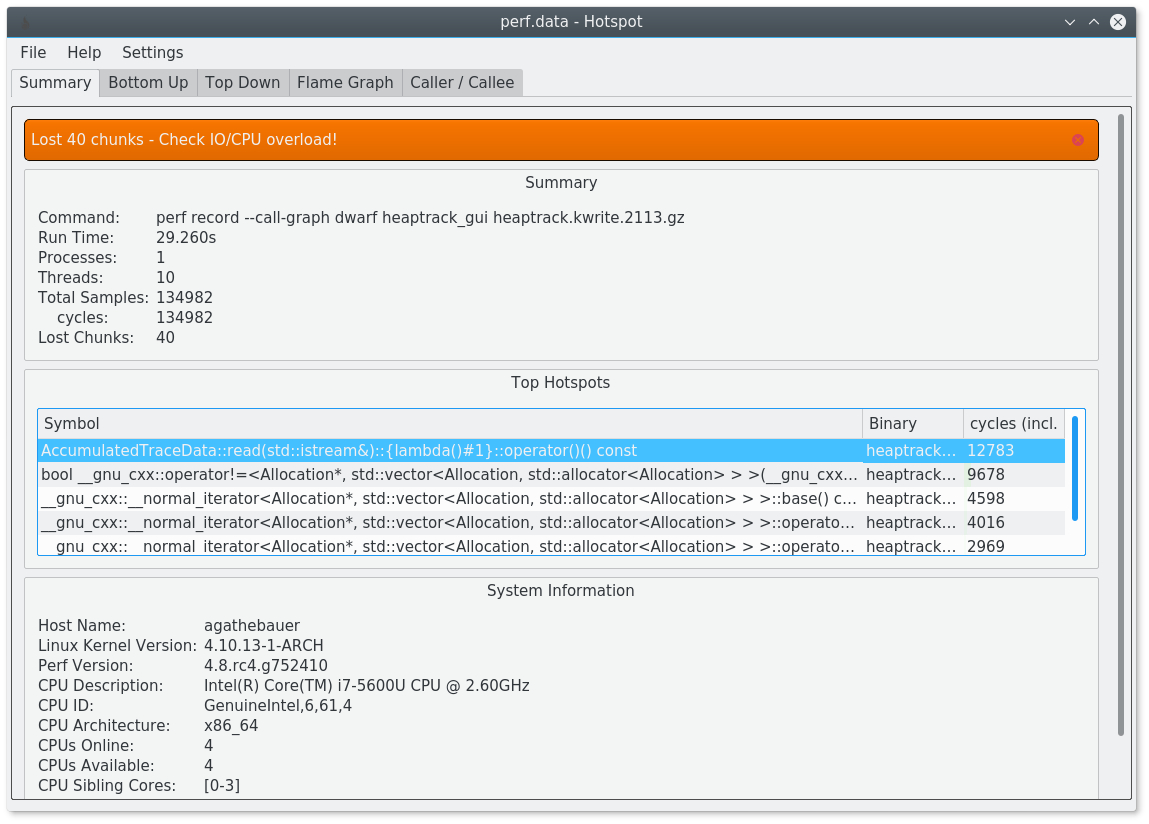The image size is (1149, 824).
Task: Open the Help menu
Action: [84, 53]
